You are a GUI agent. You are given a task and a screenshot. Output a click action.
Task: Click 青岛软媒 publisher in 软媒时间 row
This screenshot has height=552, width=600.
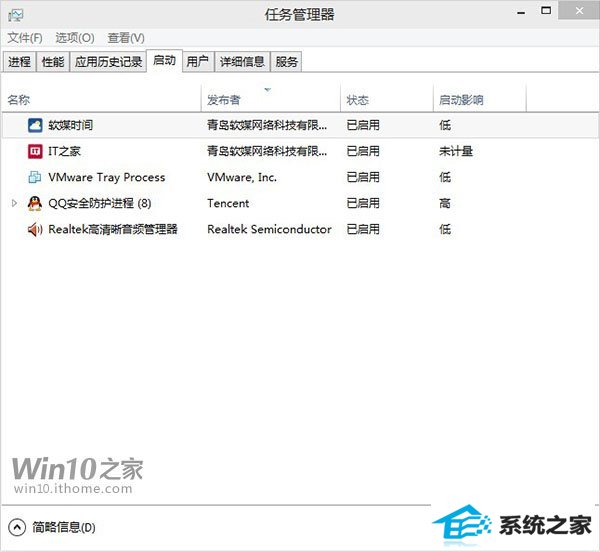pyautogui.click(x=267, y=125)
